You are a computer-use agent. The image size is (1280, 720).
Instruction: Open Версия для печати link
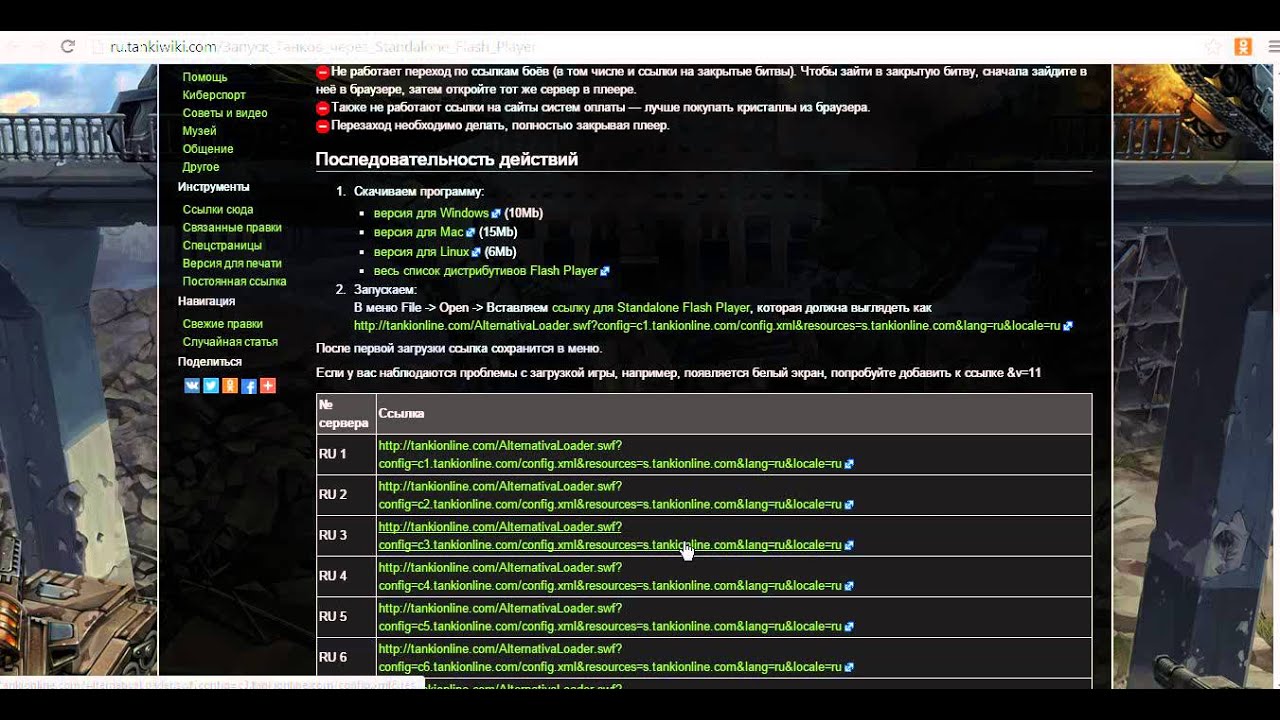coord(232,264)
